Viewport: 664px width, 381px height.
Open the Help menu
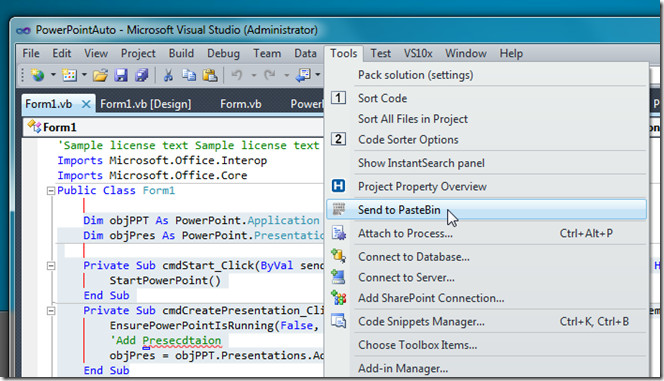[511, 53]
